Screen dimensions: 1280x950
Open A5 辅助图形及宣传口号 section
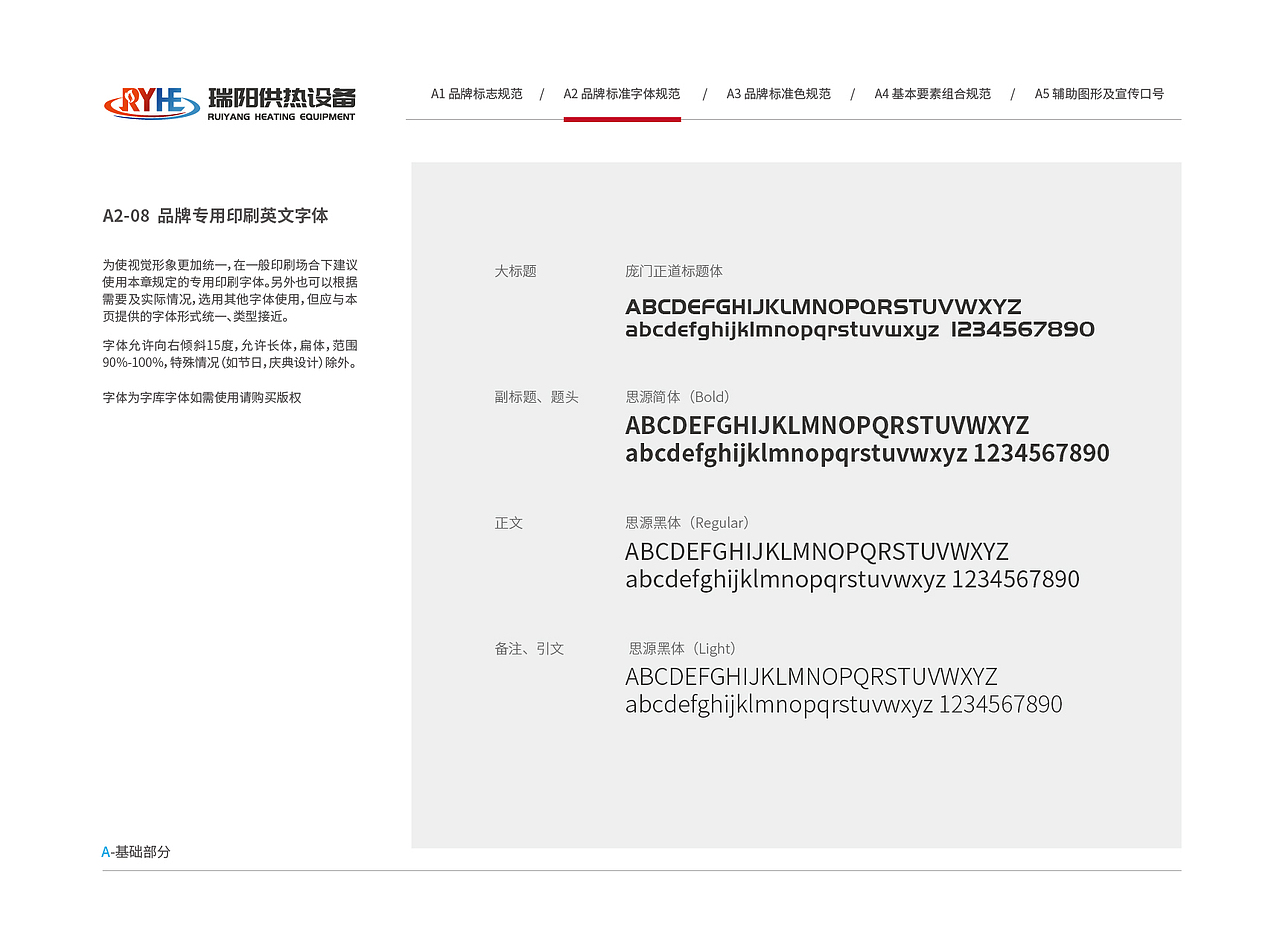1098,93
